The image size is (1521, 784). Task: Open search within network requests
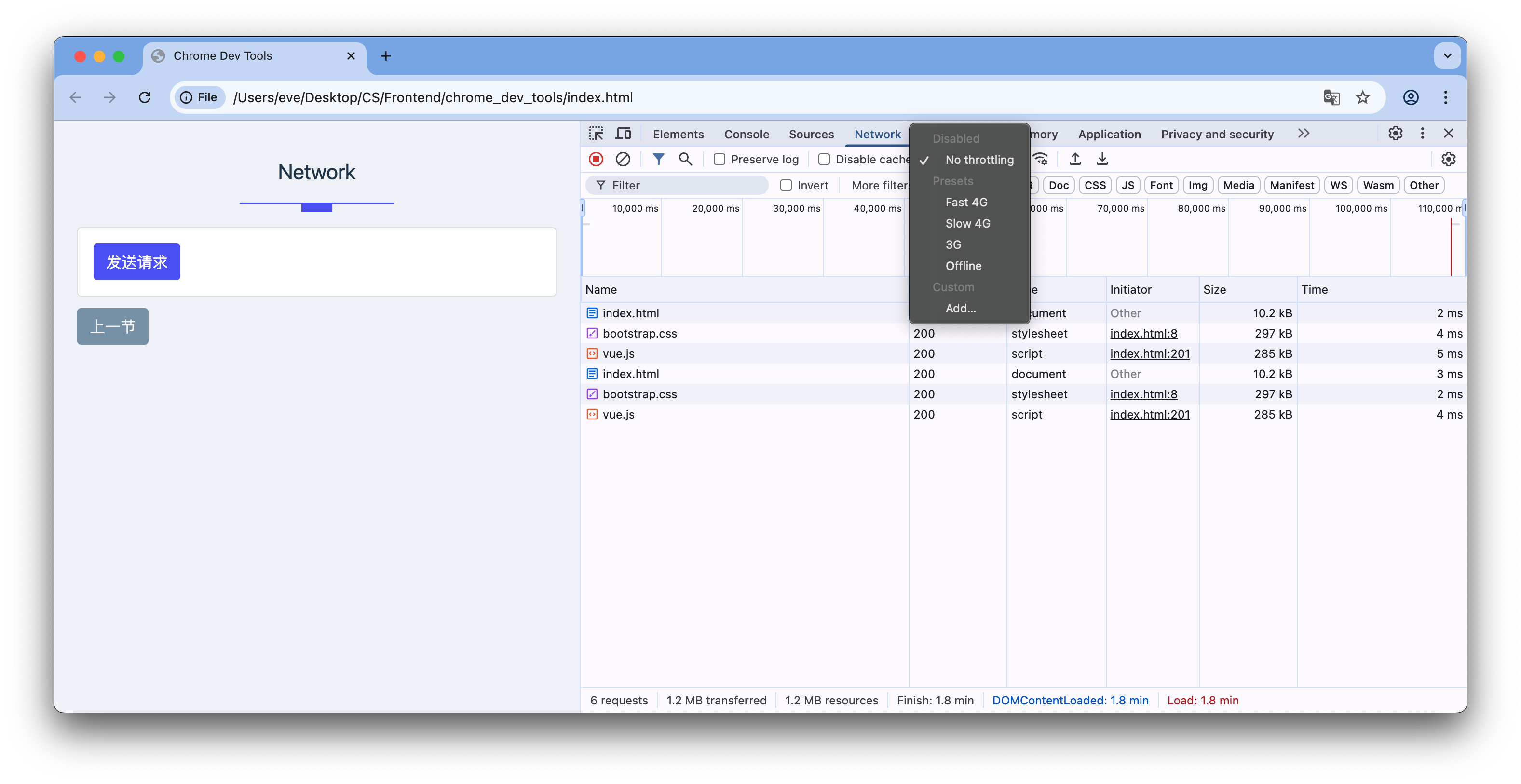pyautogui.click(x=685, y=159)
